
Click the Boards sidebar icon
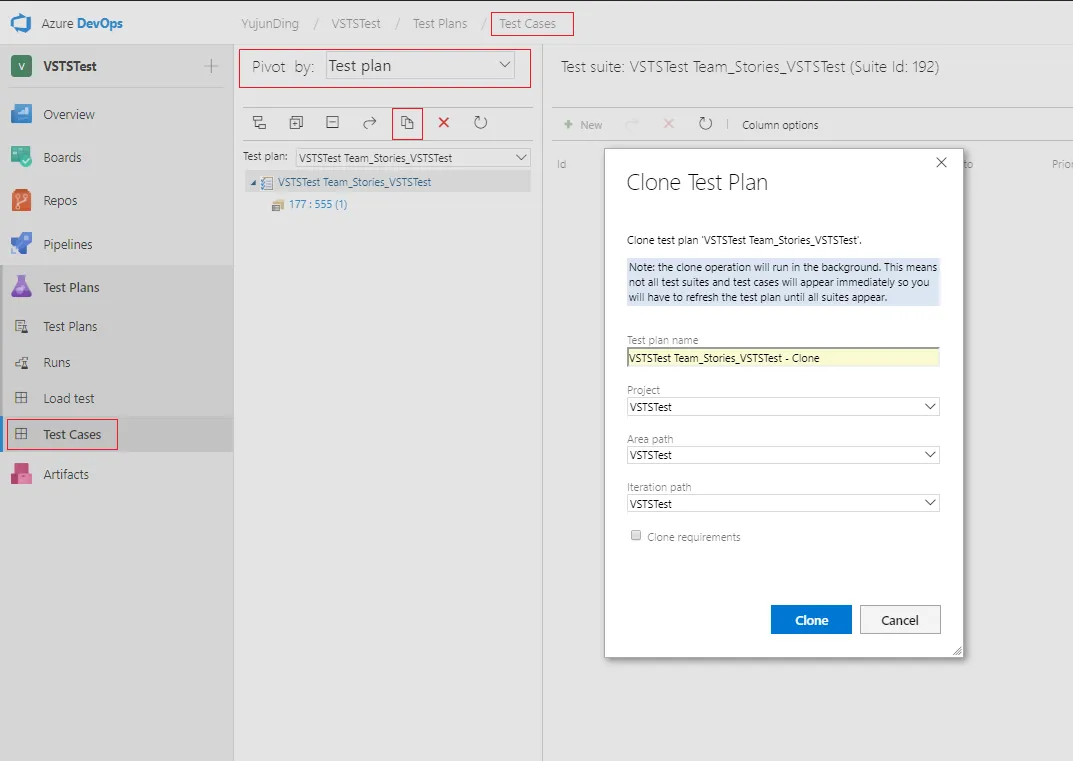coord(21,157)
